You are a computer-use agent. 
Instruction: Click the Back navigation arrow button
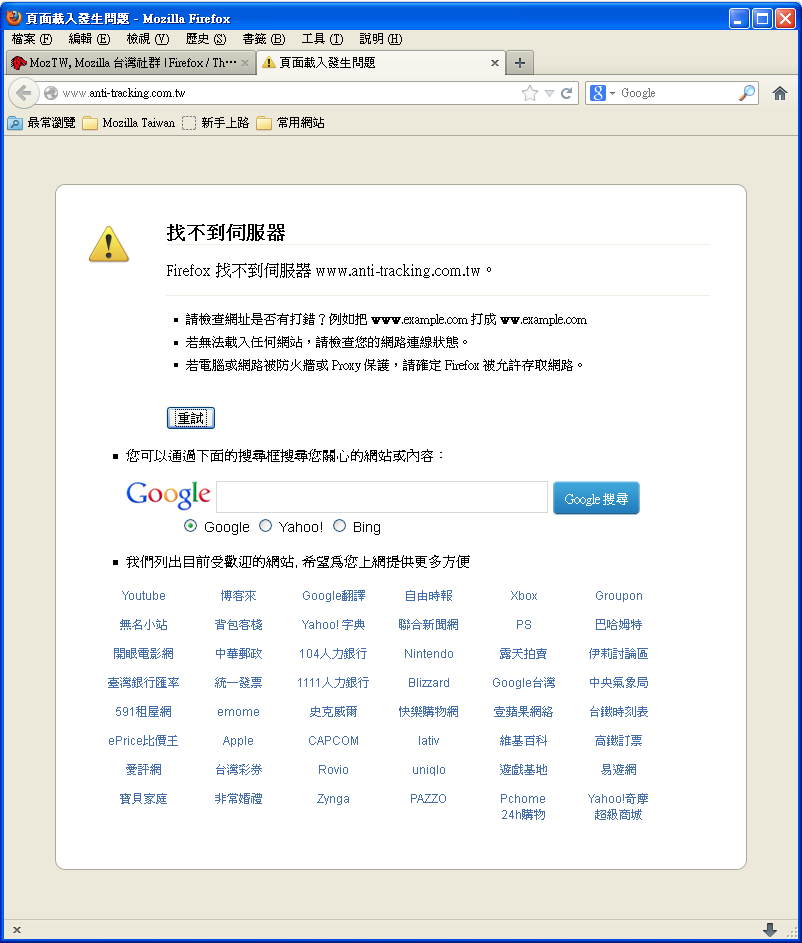click(24, 93)
